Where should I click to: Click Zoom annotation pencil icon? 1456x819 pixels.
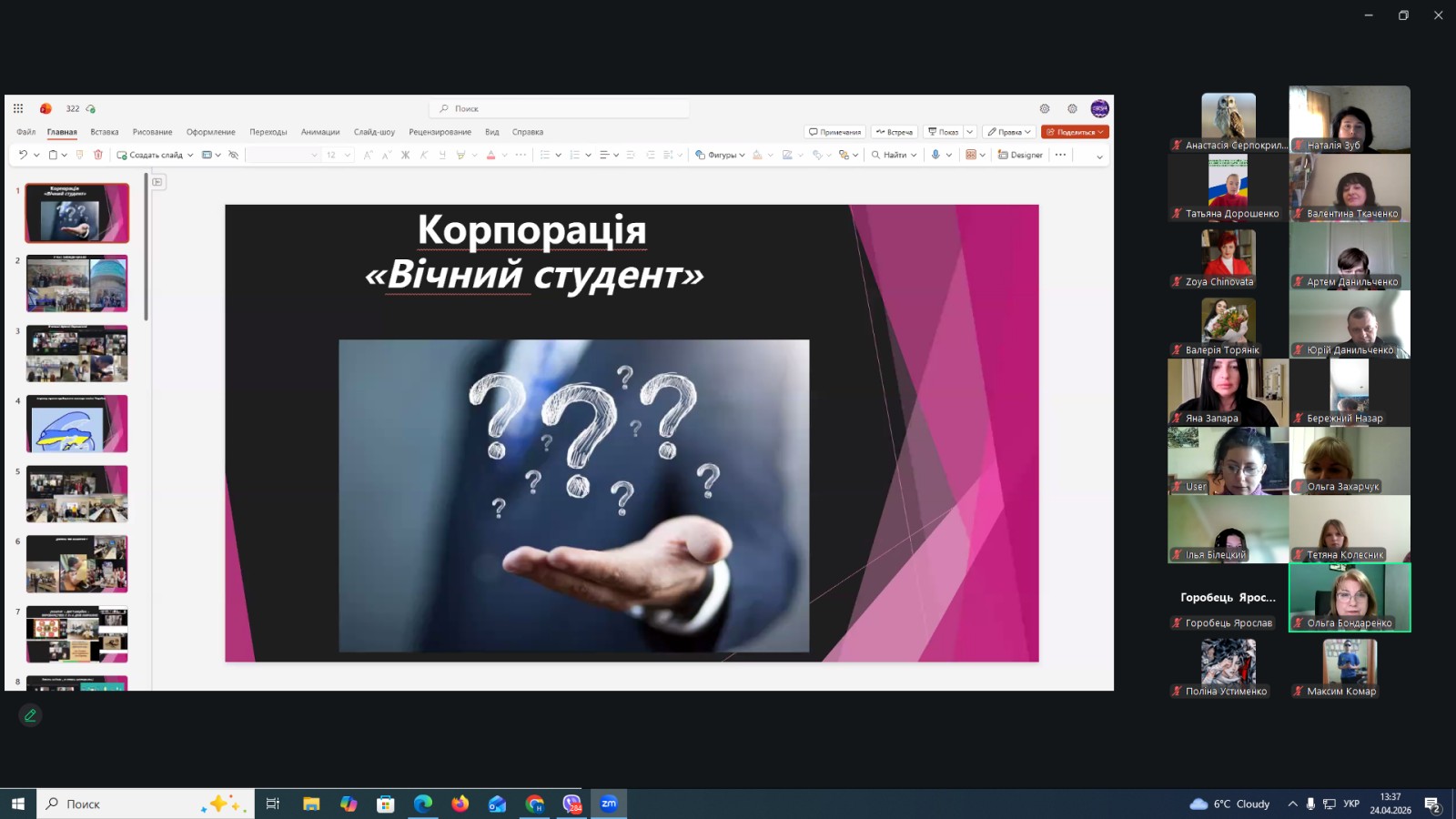(x=30, y=715)
